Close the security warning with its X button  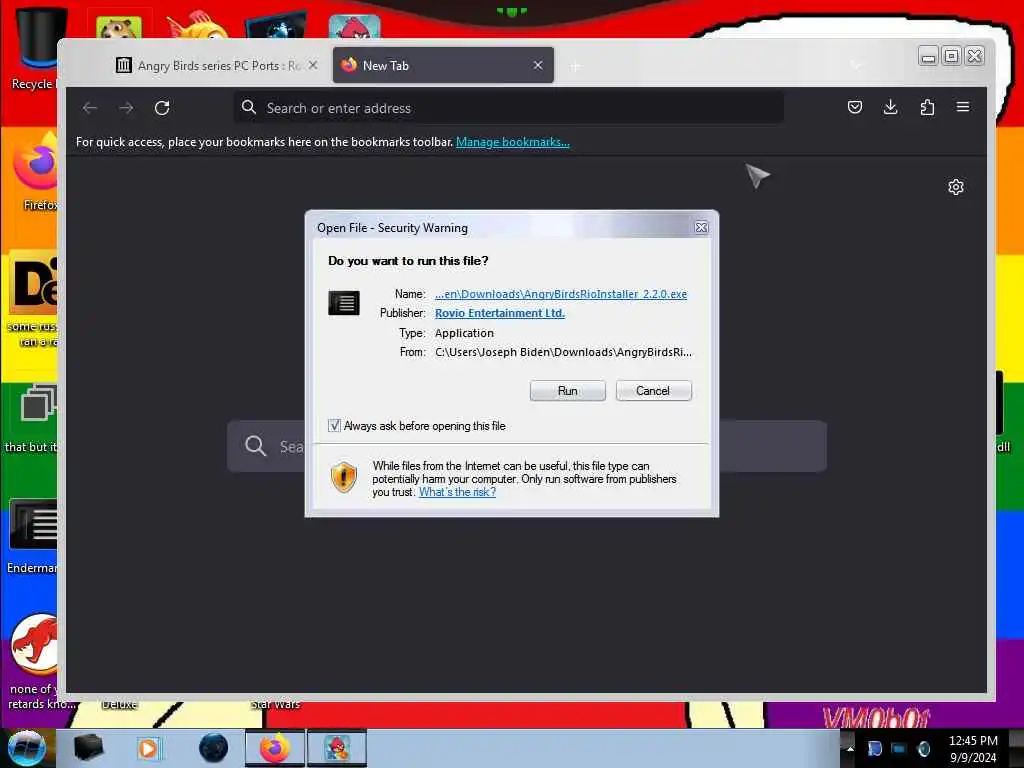701,227
